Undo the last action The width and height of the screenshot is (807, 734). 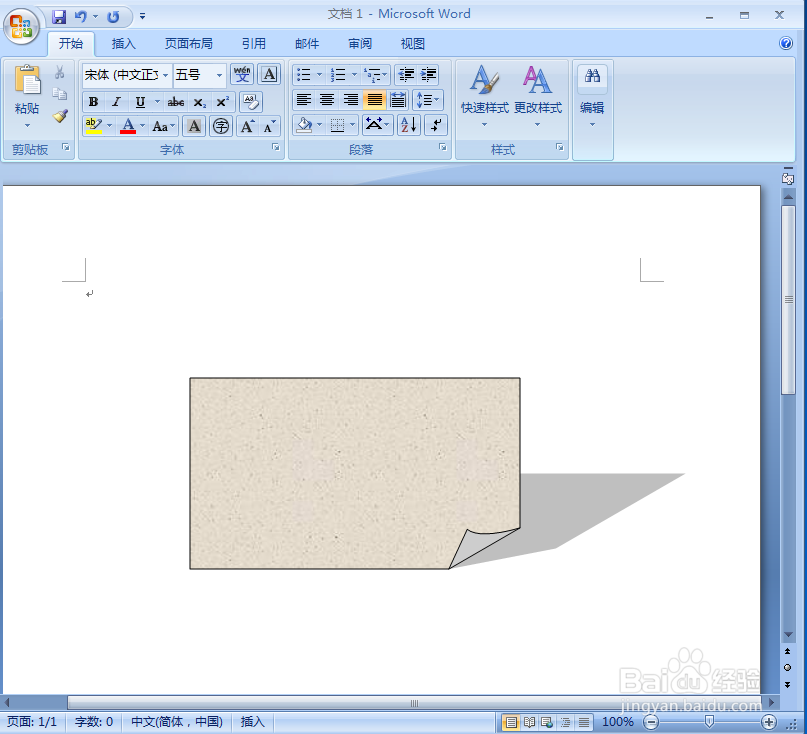coord(81,17)
